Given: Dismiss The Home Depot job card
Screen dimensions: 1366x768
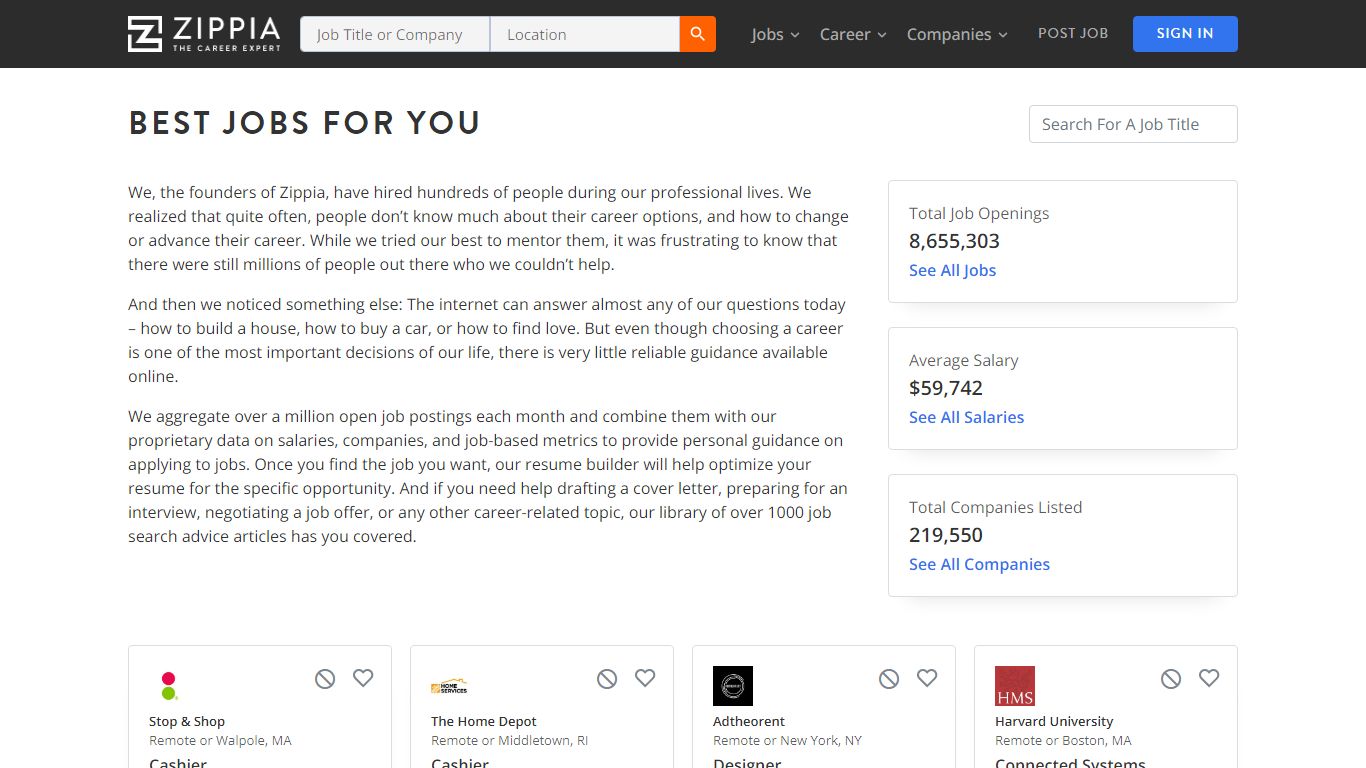Looking at the screenshot, I should (x=607, y=679).
